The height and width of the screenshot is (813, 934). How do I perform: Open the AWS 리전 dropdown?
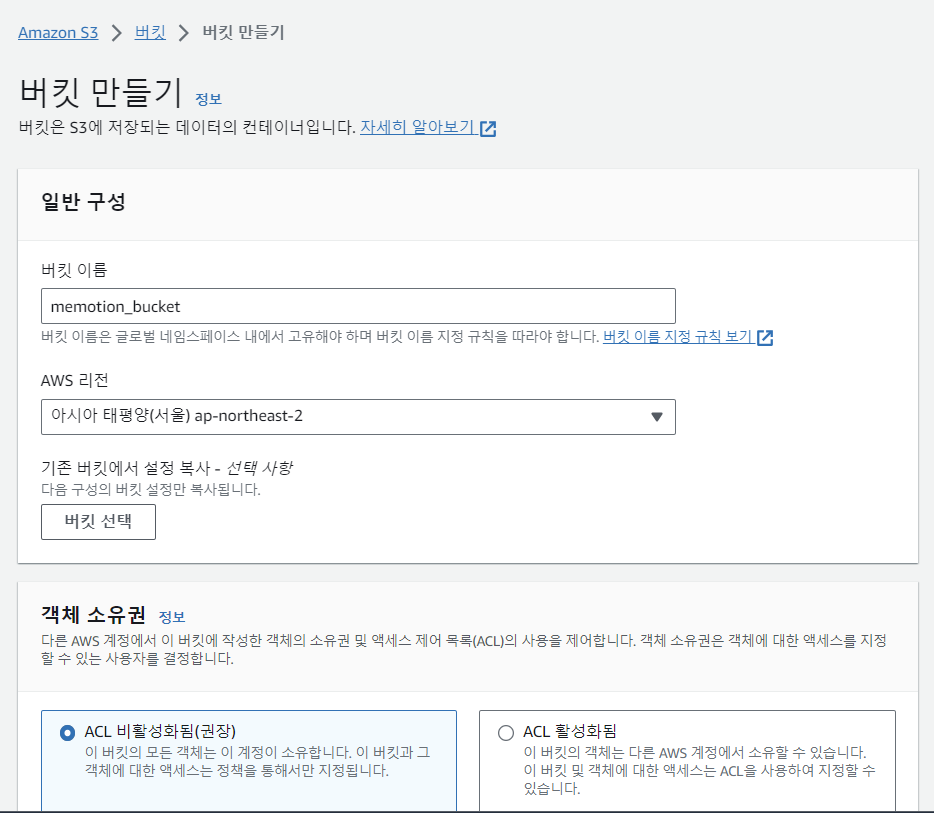(358, 417)
